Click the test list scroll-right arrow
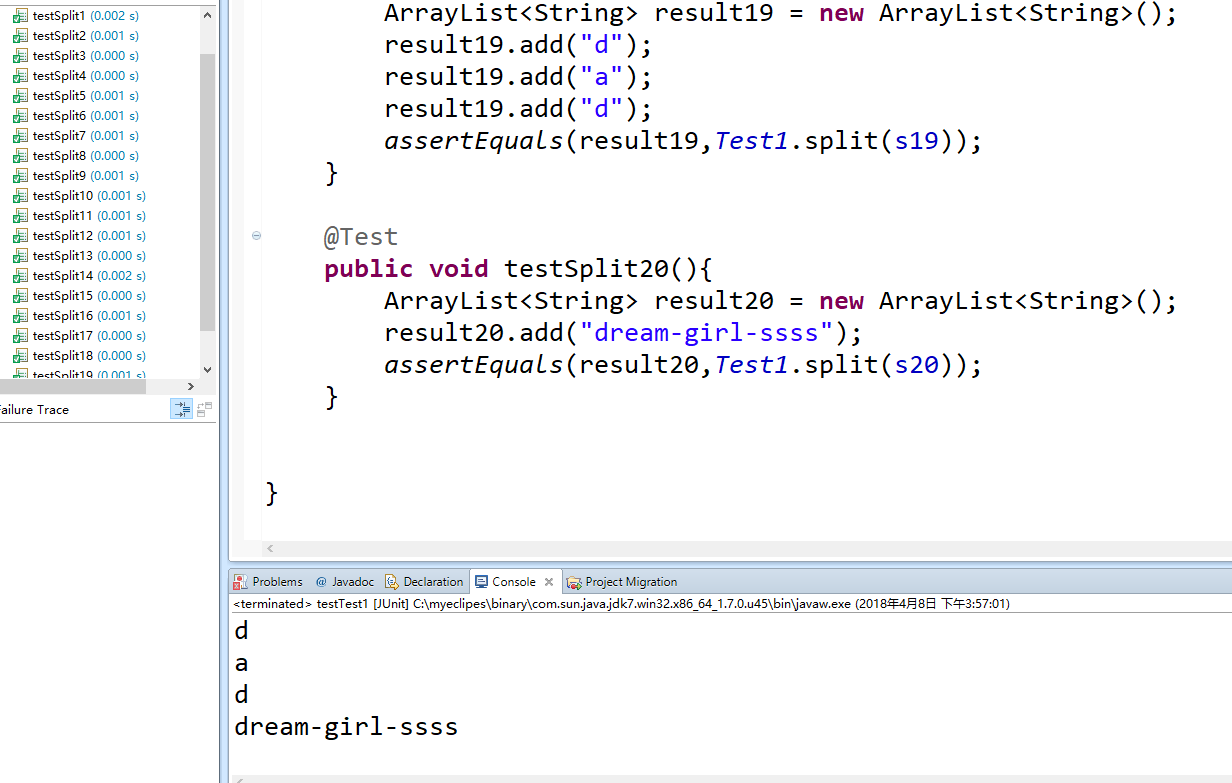Viewport: 1232px width, 783px height. [x=191, y=387]
